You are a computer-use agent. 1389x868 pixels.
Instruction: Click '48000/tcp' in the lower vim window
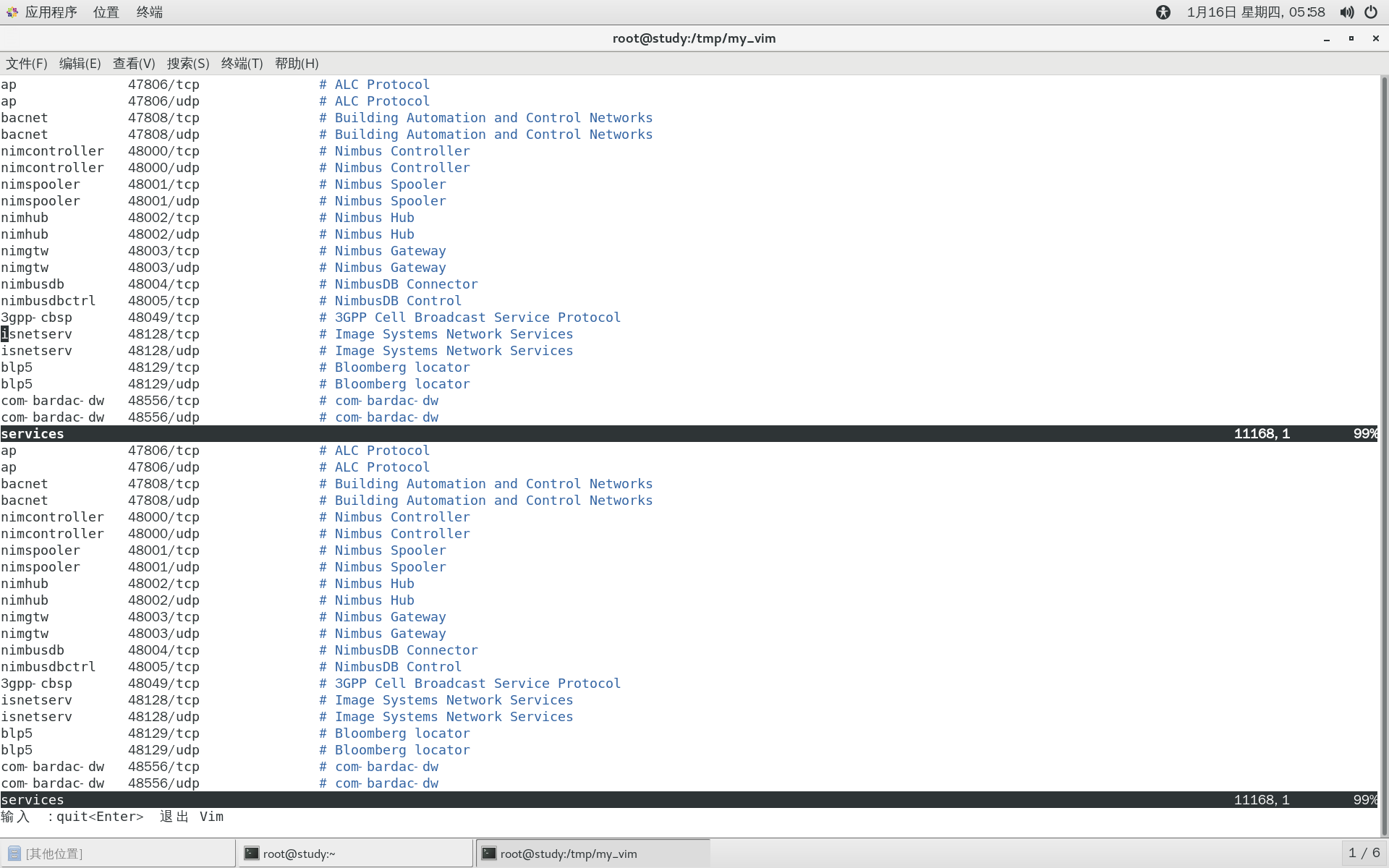click(x=163, y=517)
